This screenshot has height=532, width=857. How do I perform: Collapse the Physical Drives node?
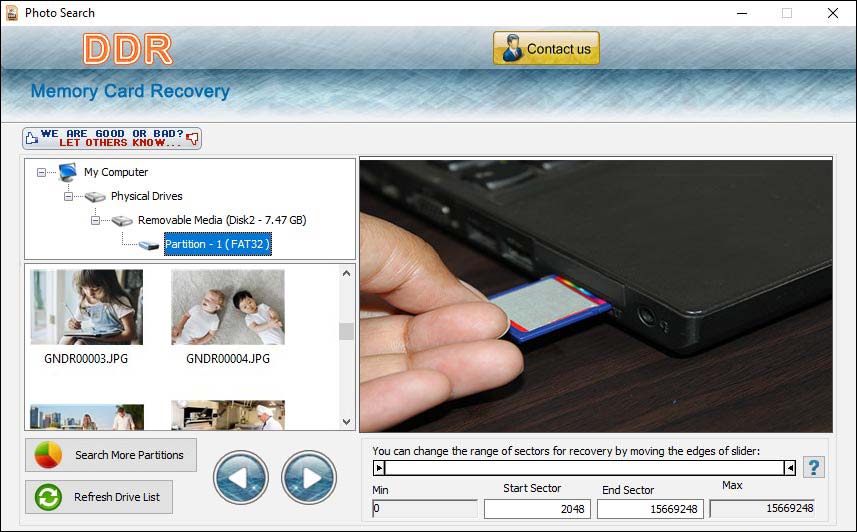point(68,196)
